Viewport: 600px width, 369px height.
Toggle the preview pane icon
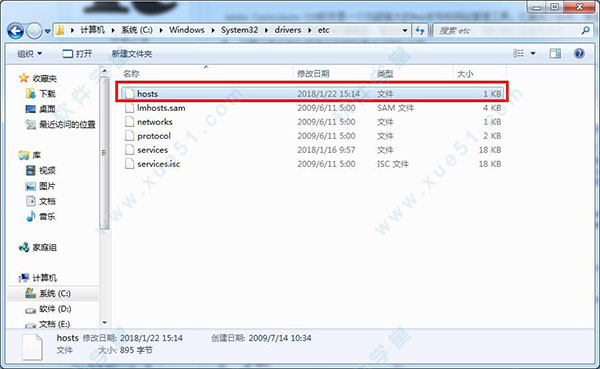point(555,54)
